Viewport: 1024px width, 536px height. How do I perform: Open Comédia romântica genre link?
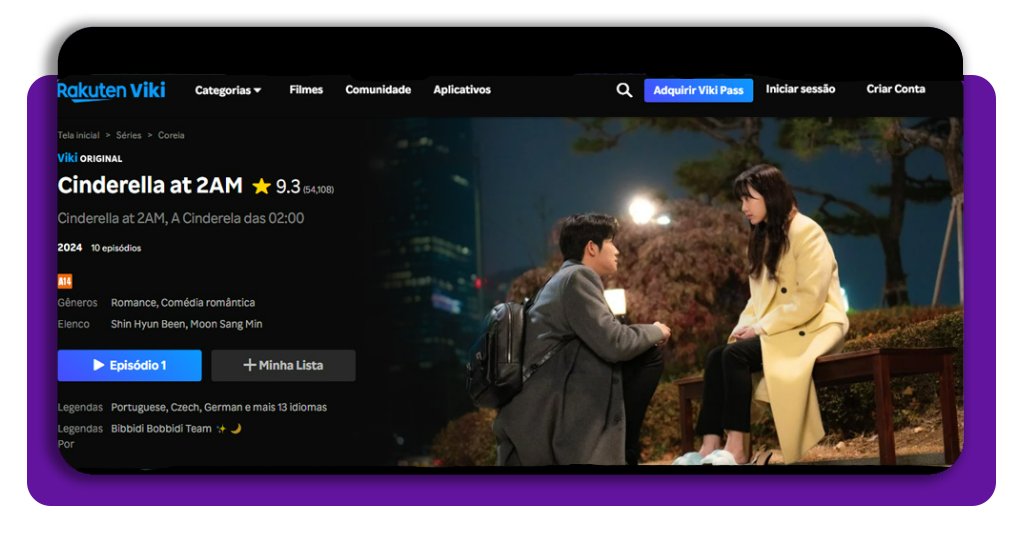tap(208, 302)
